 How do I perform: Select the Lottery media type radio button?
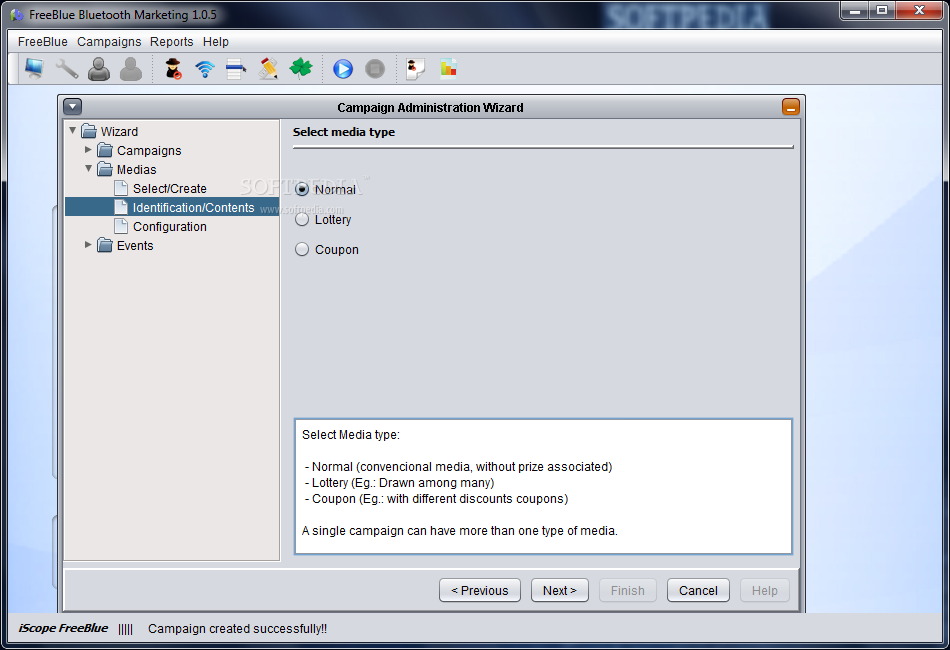pos(302,219)
